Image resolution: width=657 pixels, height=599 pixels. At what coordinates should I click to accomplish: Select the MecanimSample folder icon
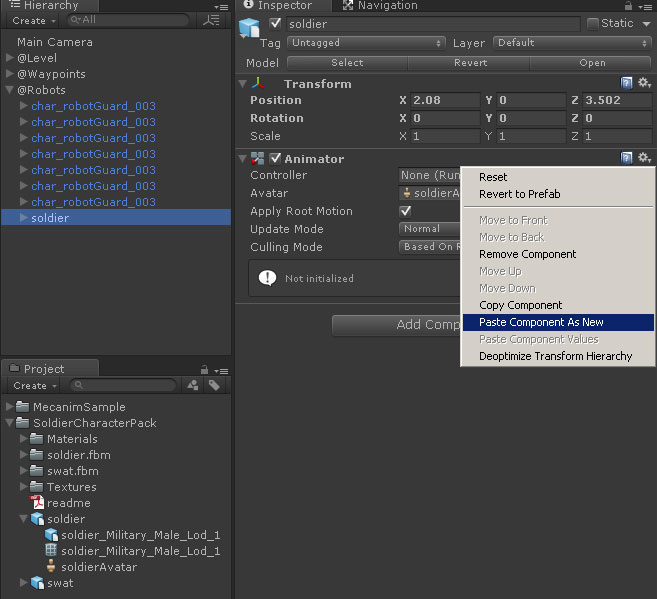tap(22, 406)
